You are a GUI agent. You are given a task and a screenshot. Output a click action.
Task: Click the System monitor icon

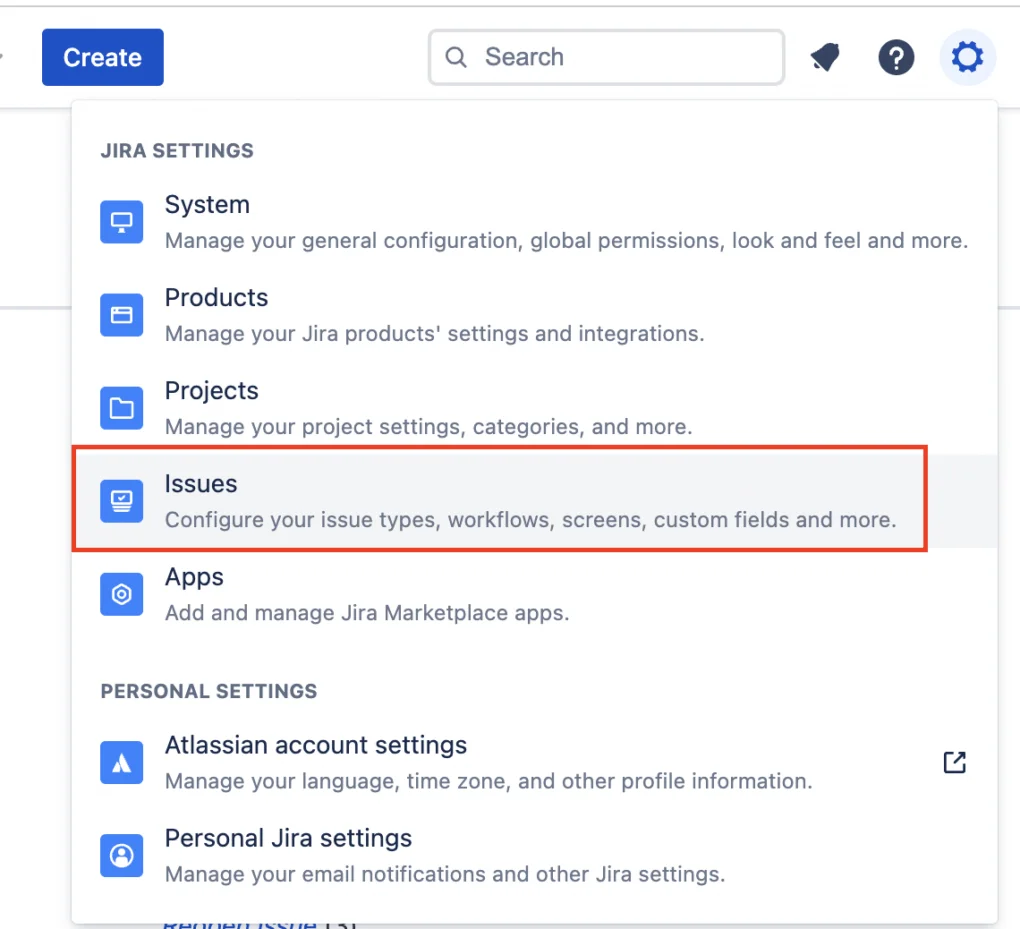pyautogui.click(x=122, y=222)
